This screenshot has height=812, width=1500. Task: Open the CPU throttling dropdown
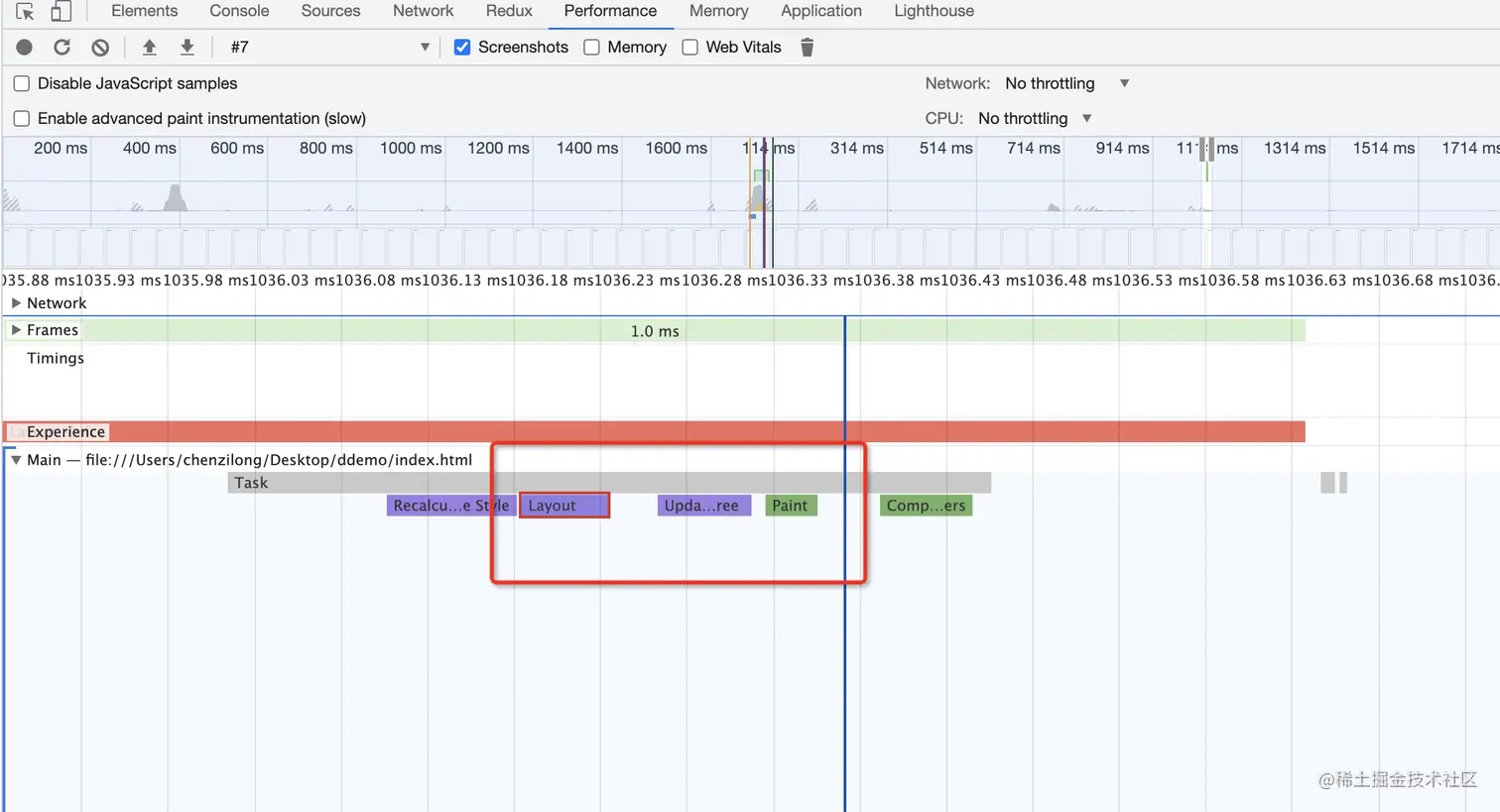[1035, 118]
